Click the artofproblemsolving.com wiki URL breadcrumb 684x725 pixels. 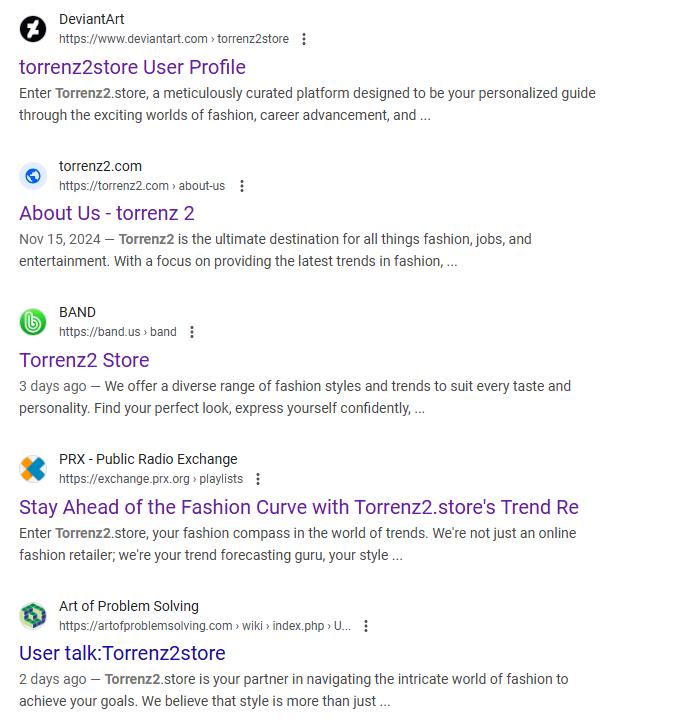tap(205, 626)
